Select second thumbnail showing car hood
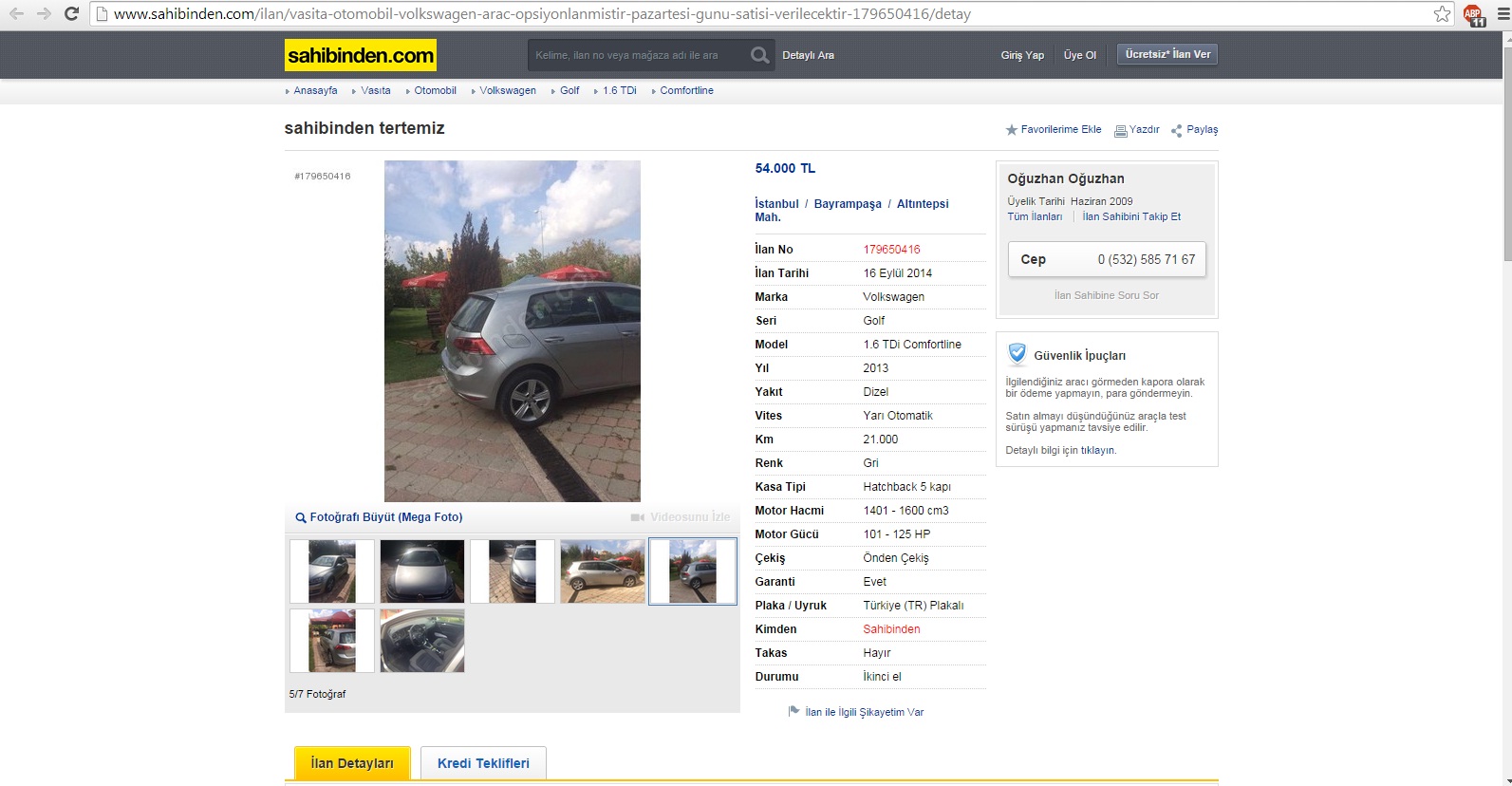1512x786 pixels. click(422, 571)
